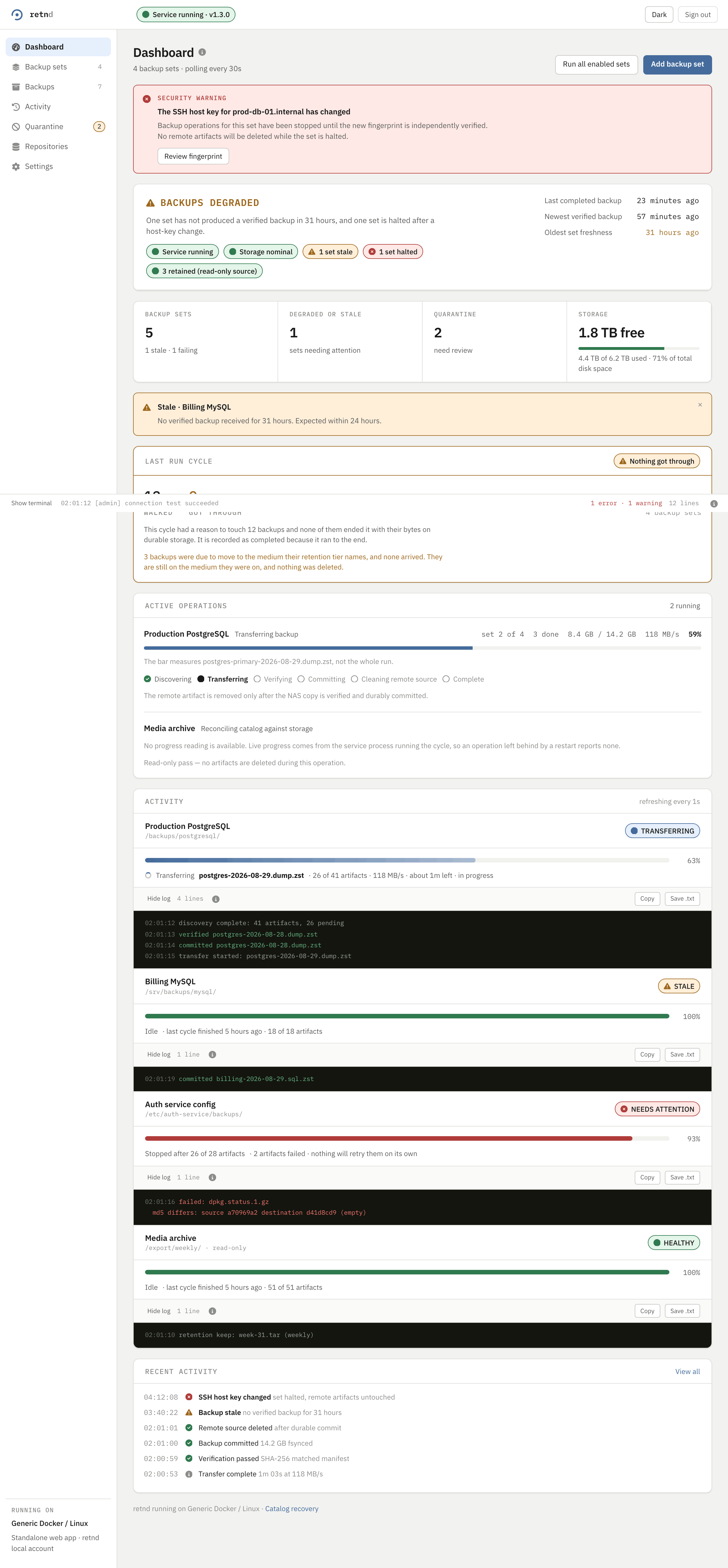This screenshot has height=1568, width=728.
Task: Hide log for Production PostgreSQL
Action: (x=159, y=899)
